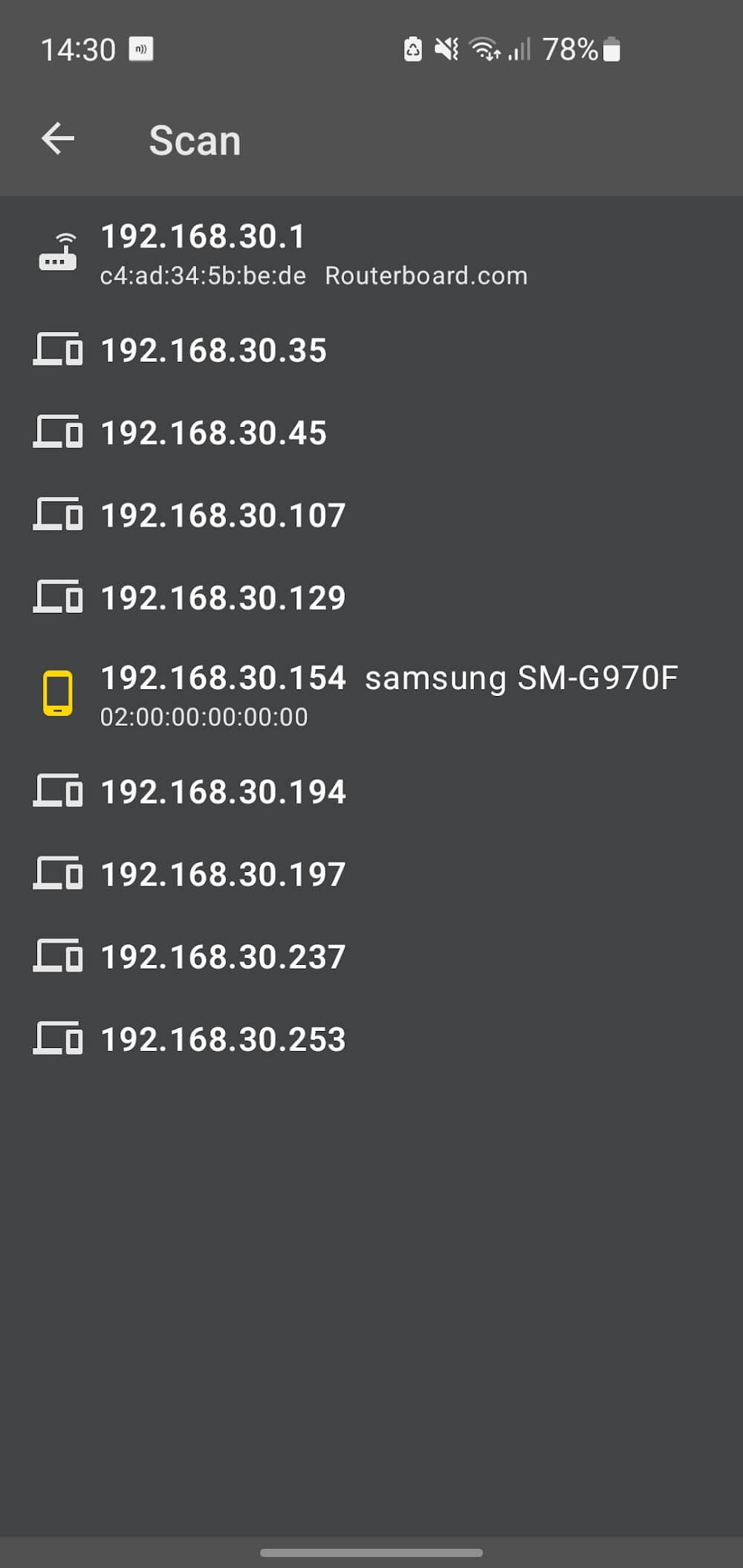The width and height of the screenshot is (743, 1568).
Task: Tap the bottom navigation gesture handle
Action: [371, 1552]
